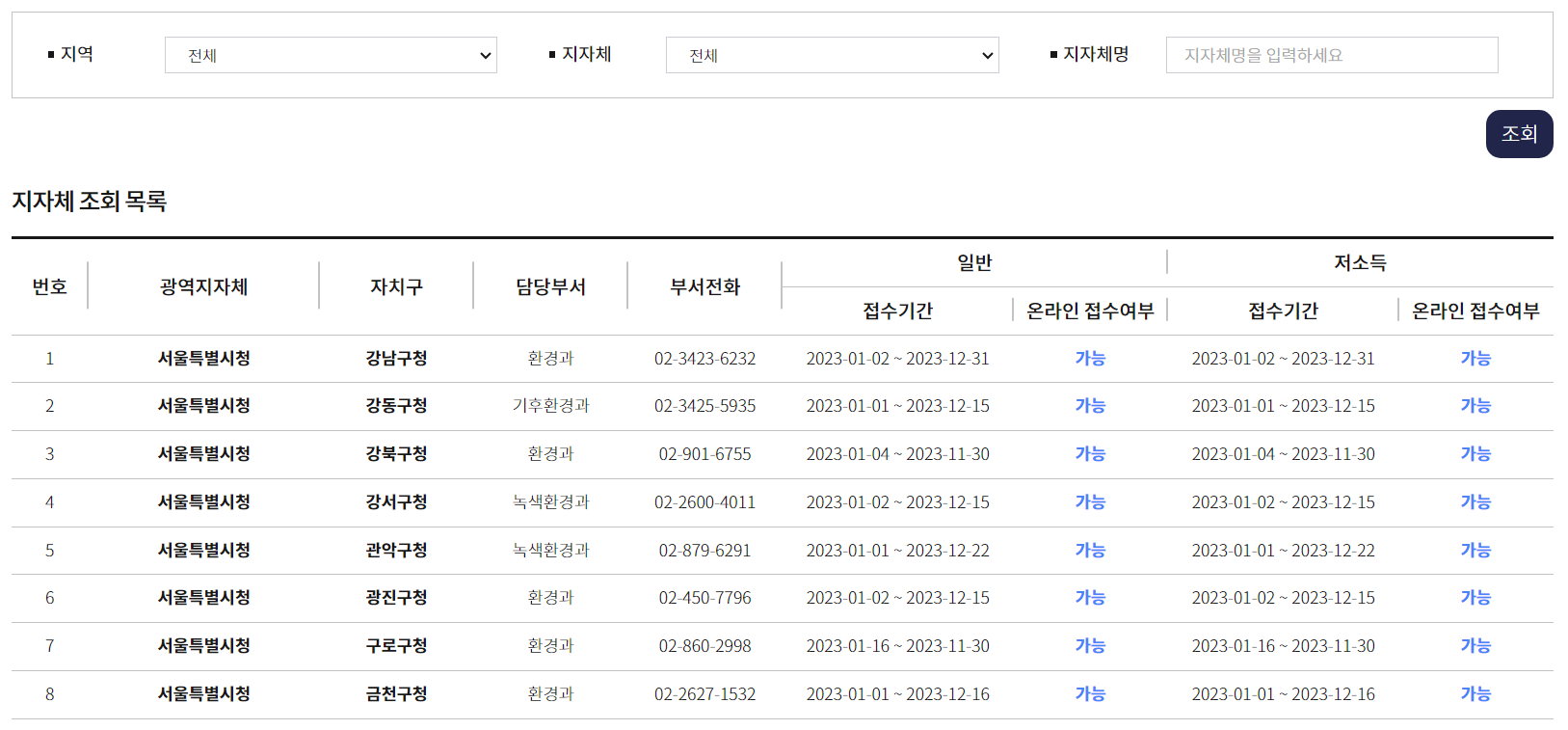
Task: Open 저소득 가능 link in 구로구청 row
Action: click(x=1475, y=646)
